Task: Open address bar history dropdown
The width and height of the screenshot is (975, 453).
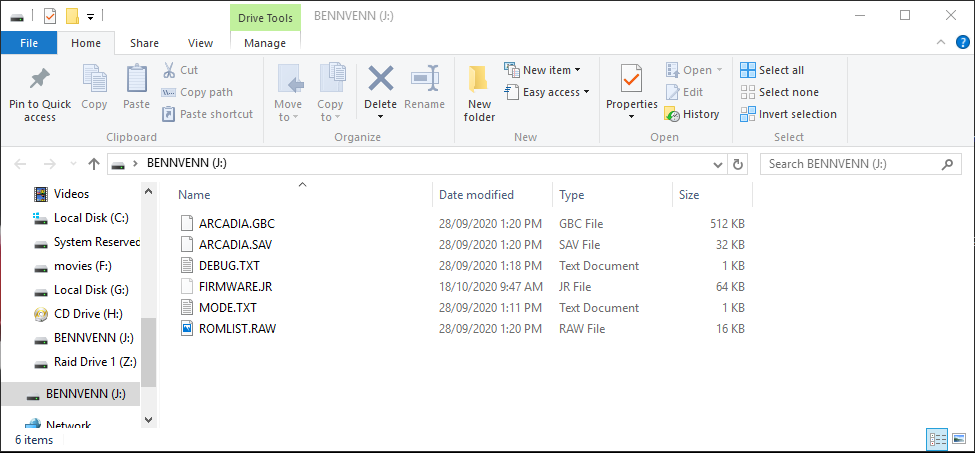Action: (x=718, y=164)
